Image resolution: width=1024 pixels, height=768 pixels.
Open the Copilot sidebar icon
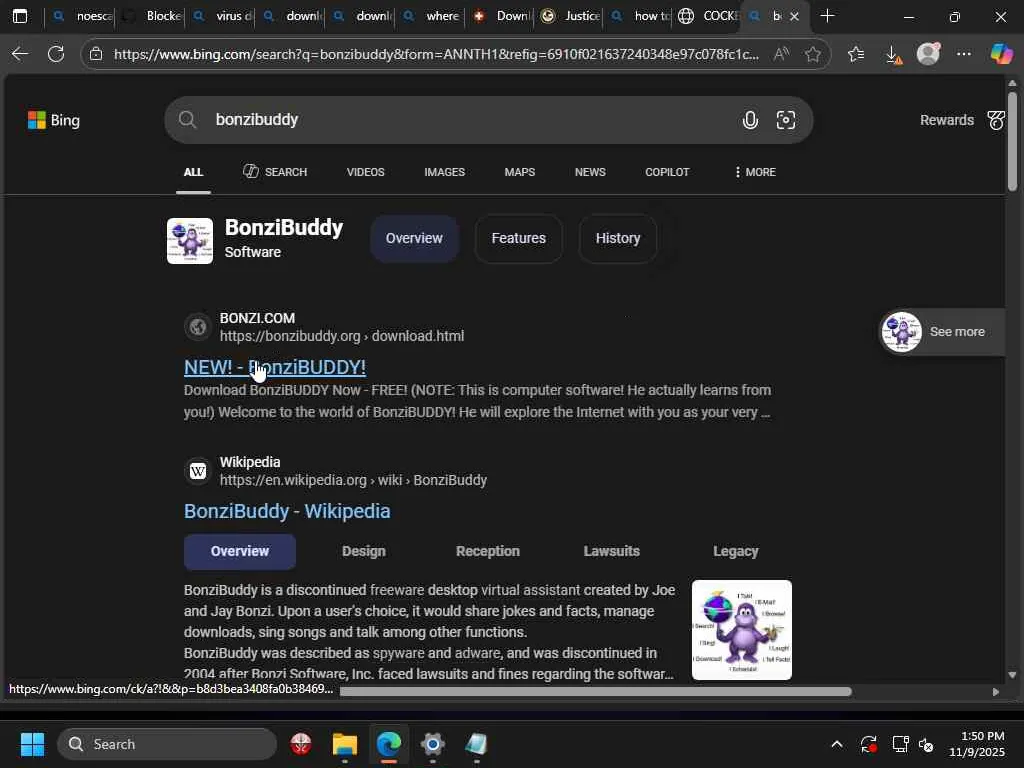pos(1002,54)
